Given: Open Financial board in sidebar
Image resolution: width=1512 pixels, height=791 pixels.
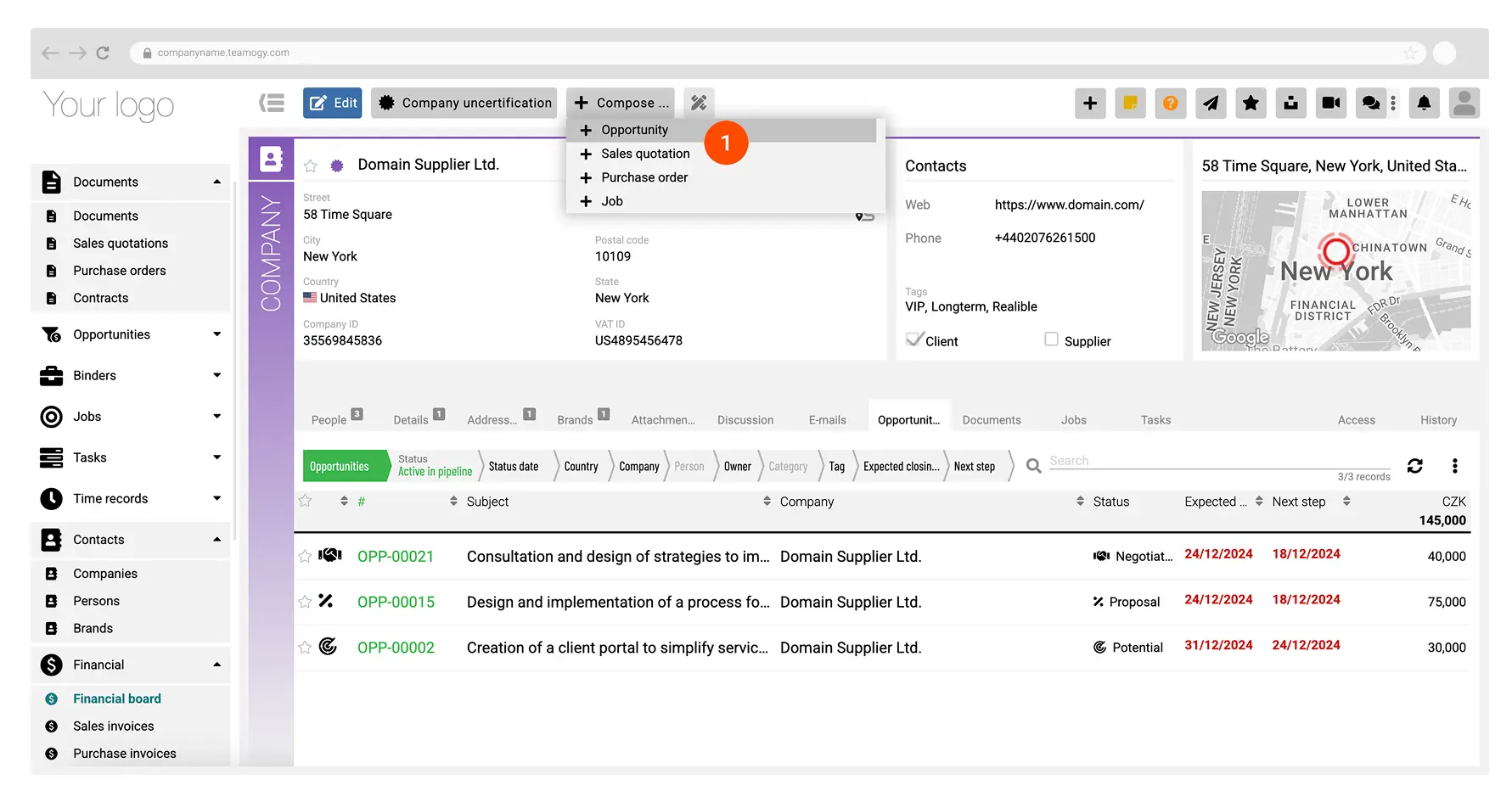Looking at the screenshot, I should point(117,698).
